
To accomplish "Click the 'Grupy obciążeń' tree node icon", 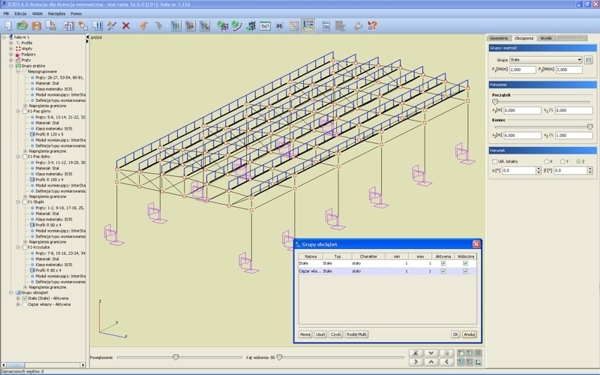I will (18, 293).
